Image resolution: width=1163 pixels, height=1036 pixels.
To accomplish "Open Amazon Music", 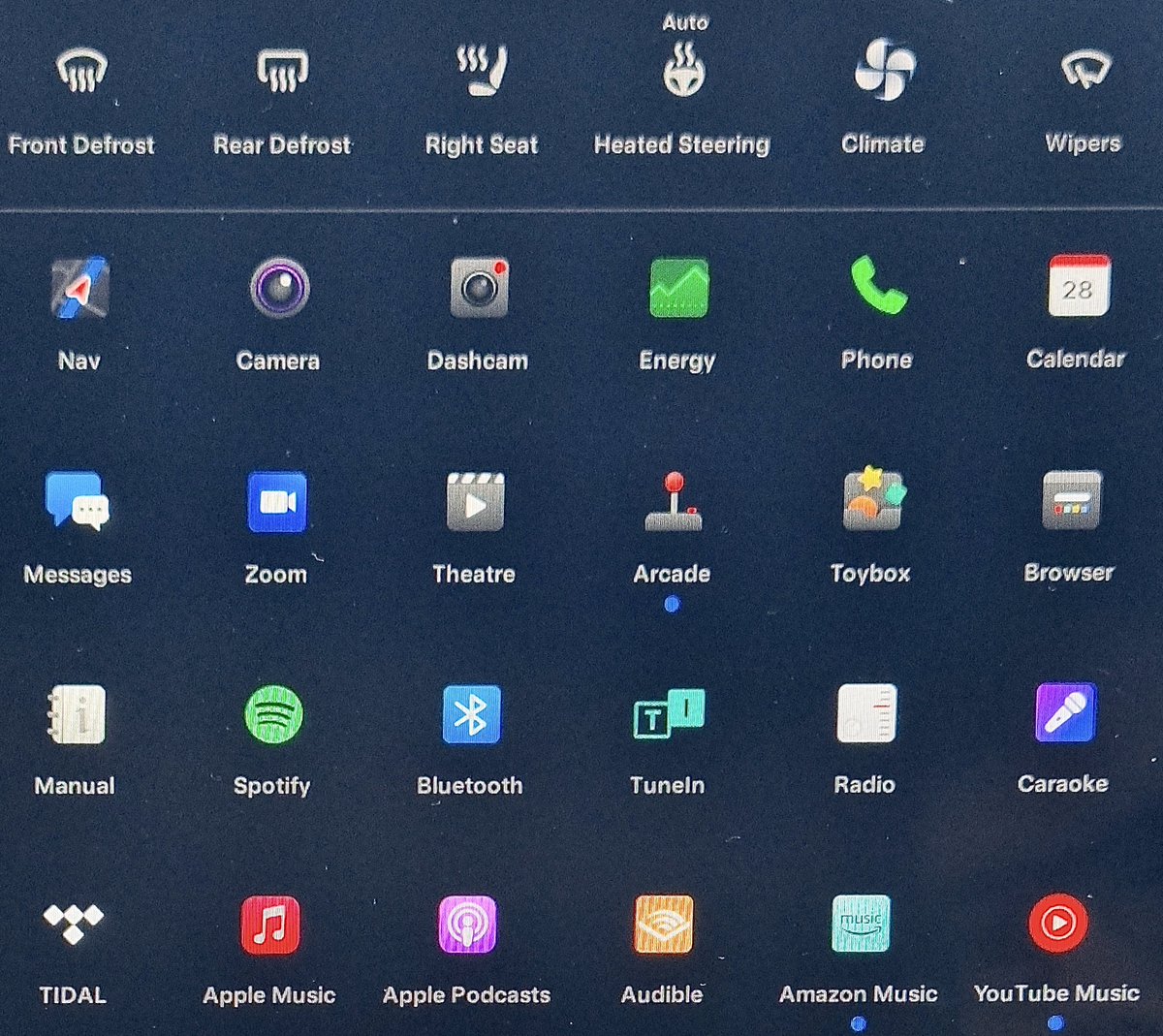I will coord(861,924).
